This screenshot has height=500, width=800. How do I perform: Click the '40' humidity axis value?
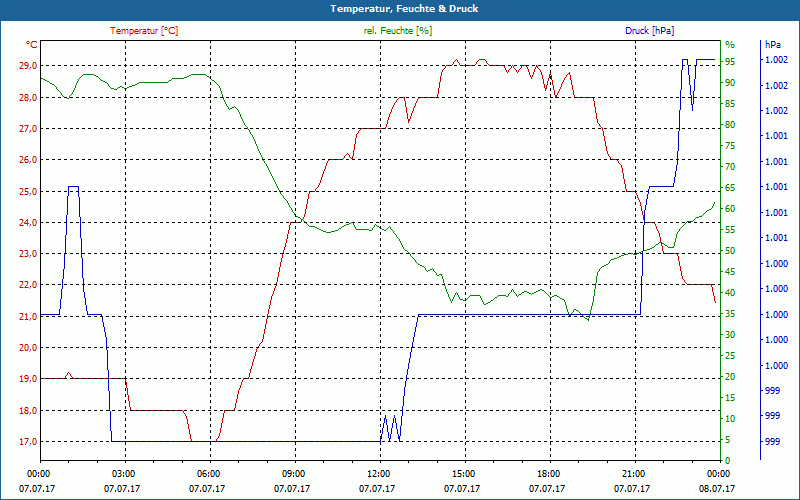tap(730, 293)
